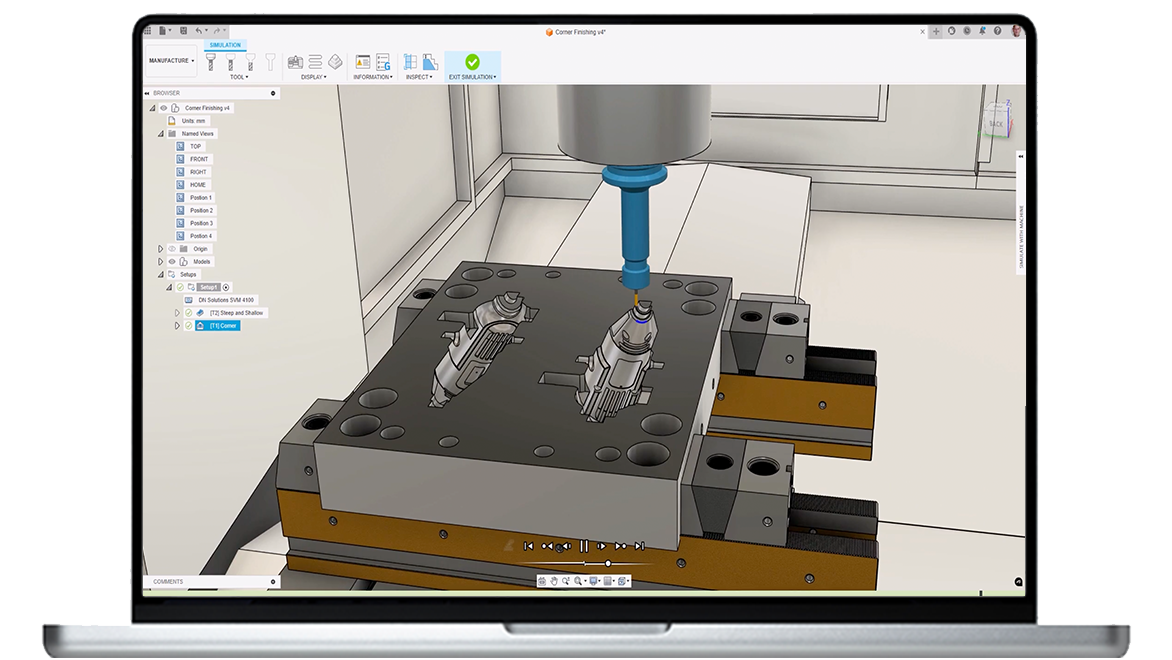Toggle the Setup1 active radio button
Screen dimensions: 1172x660
[x=226, y=287]
